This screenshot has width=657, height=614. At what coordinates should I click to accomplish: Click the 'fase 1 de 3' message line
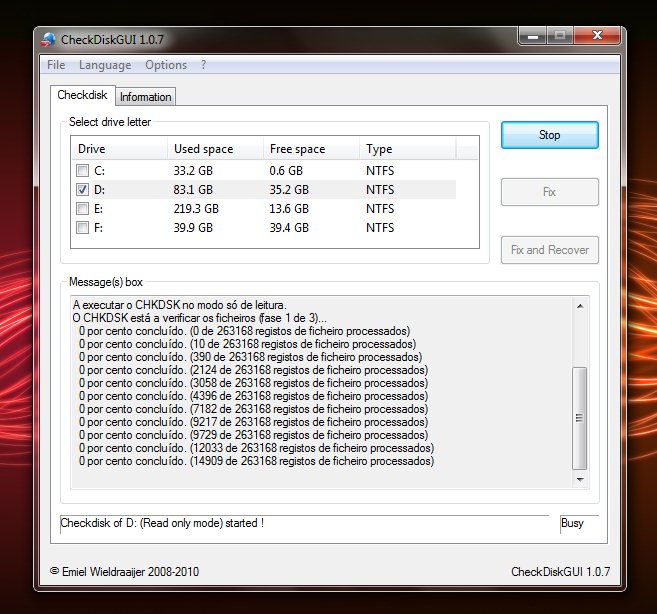(x=200, y=318)
